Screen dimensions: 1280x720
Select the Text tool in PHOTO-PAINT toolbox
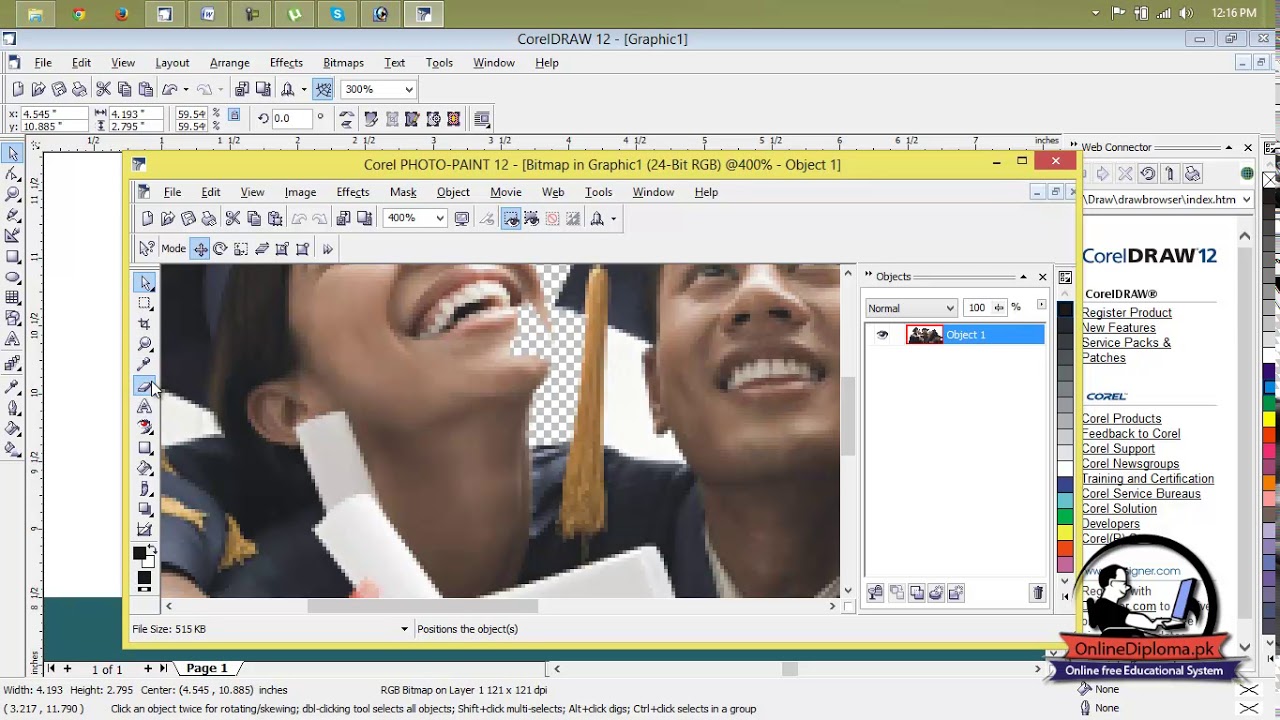point(145,407)
